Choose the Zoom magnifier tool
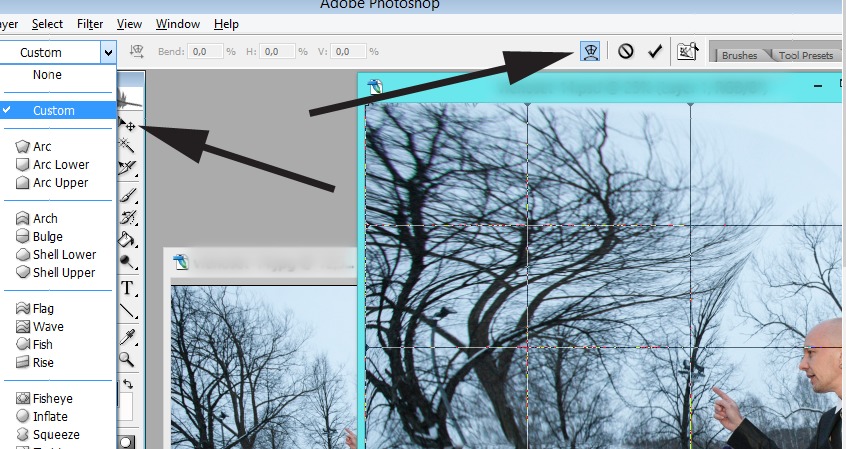846x449 pixels. pyautogui.click(x=128, y=359)
